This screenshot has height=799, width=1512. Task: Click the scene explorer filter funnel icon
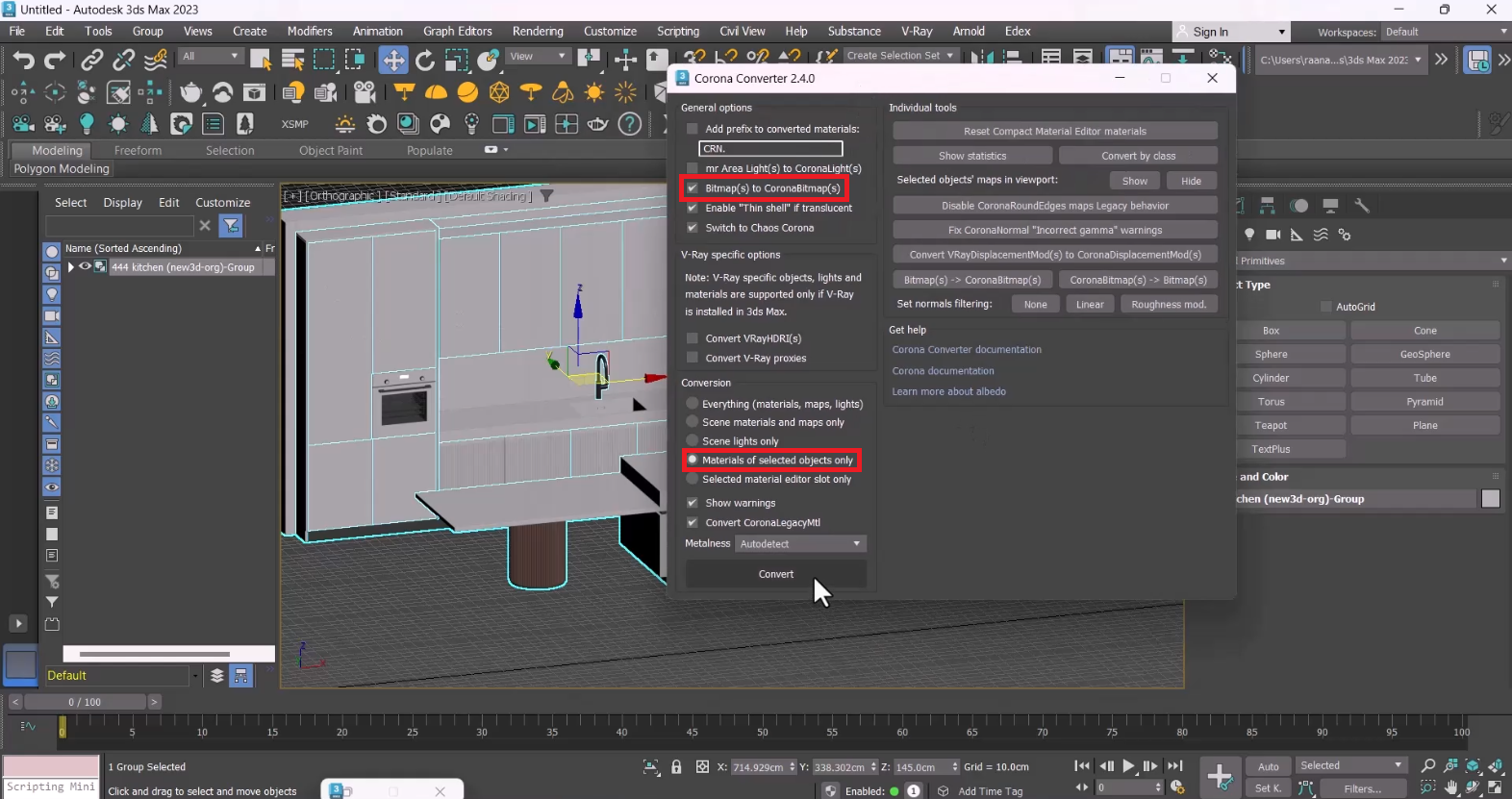pos(231,225)
